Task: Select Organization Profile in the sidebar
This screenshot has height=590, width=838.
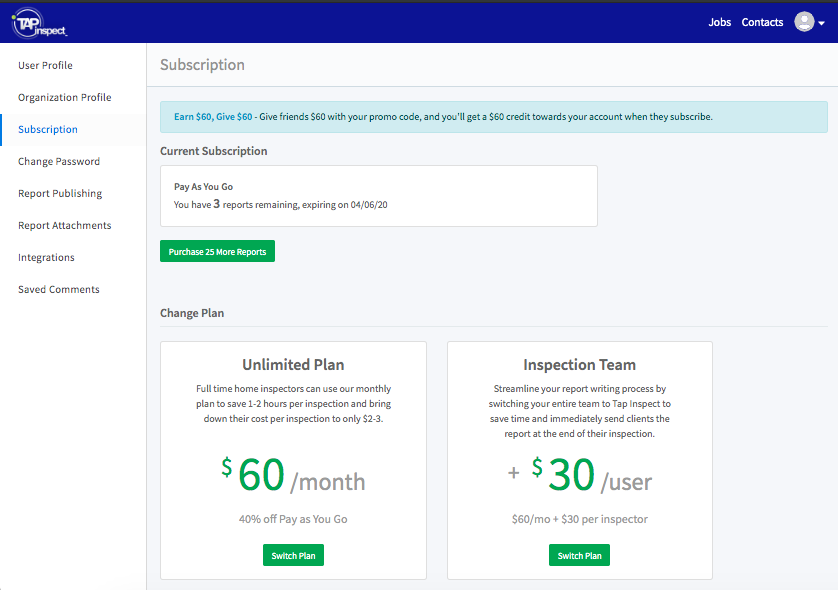Action: [65, 97]
